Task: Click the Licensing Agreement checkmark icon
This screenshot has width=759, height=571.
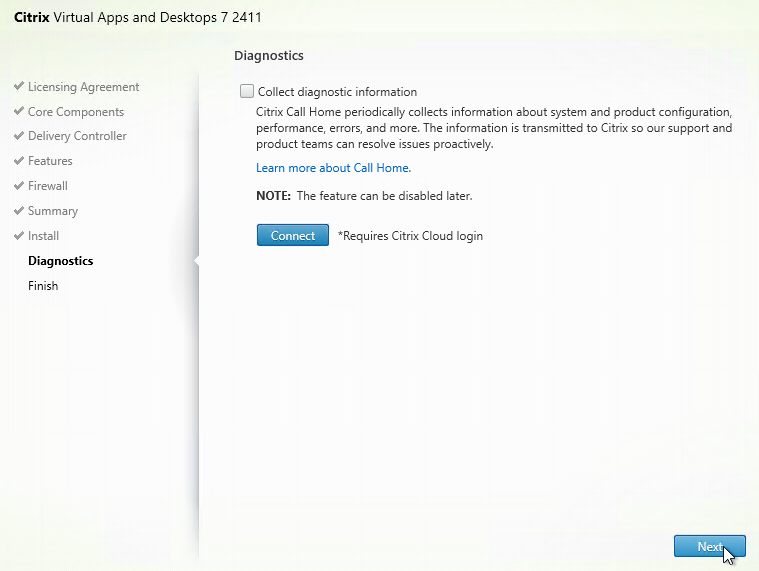Action: click(x=19, y=86)
